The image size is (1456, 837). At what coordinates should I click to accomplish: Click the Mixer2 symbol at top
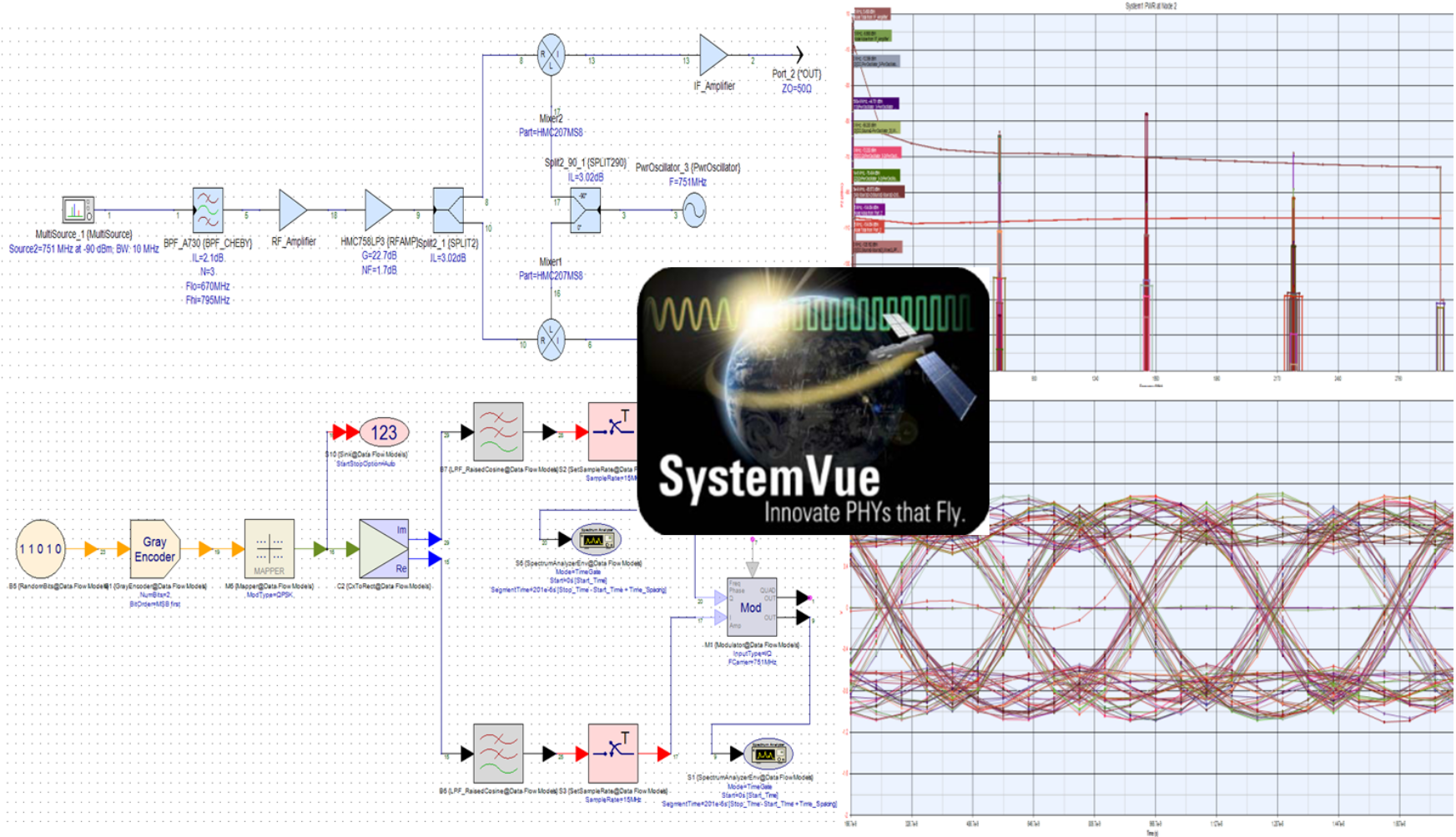click(x=551, y=55)
